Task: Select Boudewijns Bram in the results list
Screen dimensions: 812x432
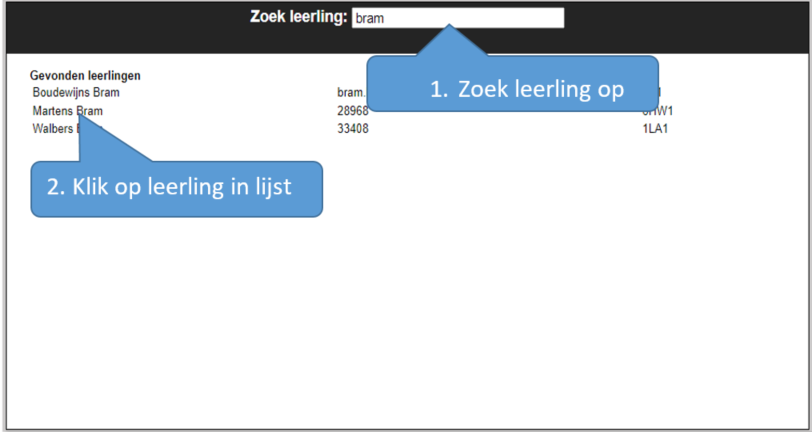Action: pyautogui.click(x=76, y=92)
